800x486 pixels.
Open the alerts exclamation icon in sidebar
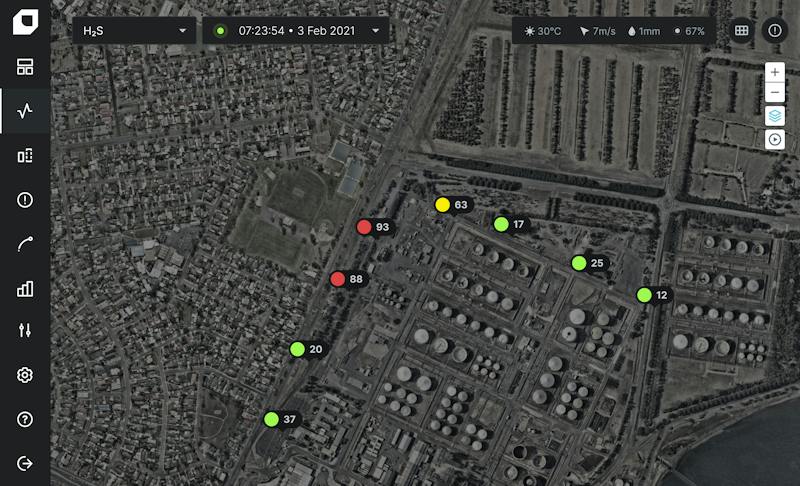coord(24,200)
